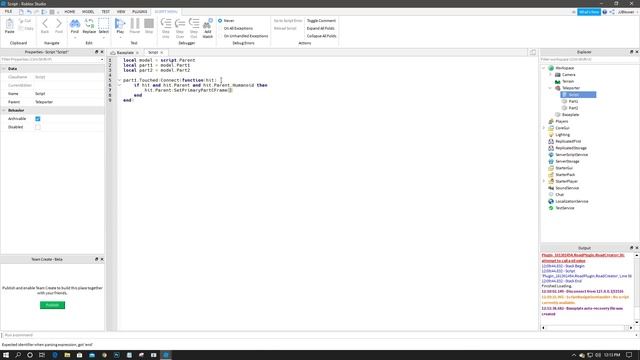The width and height of the screenshot is (640, 360).
Task: Collapse the Data properties section
Action: click(4, 69)
